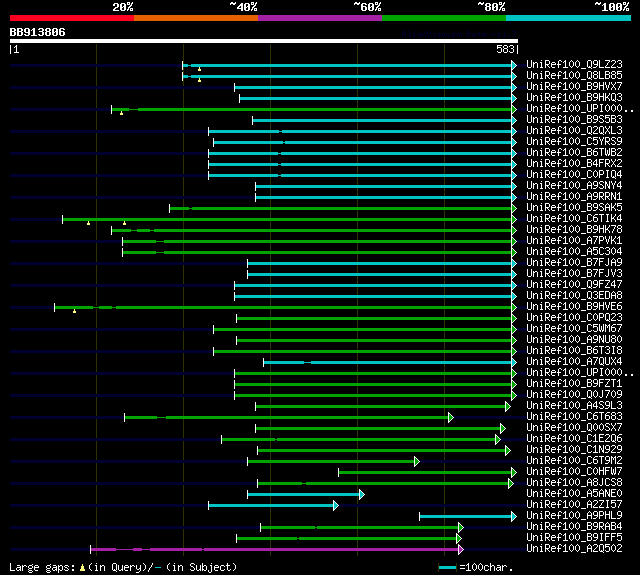Open hit UniRef100_Q9LZ23
Viewport: 640px width, 575px height.
tap(574, 64)
